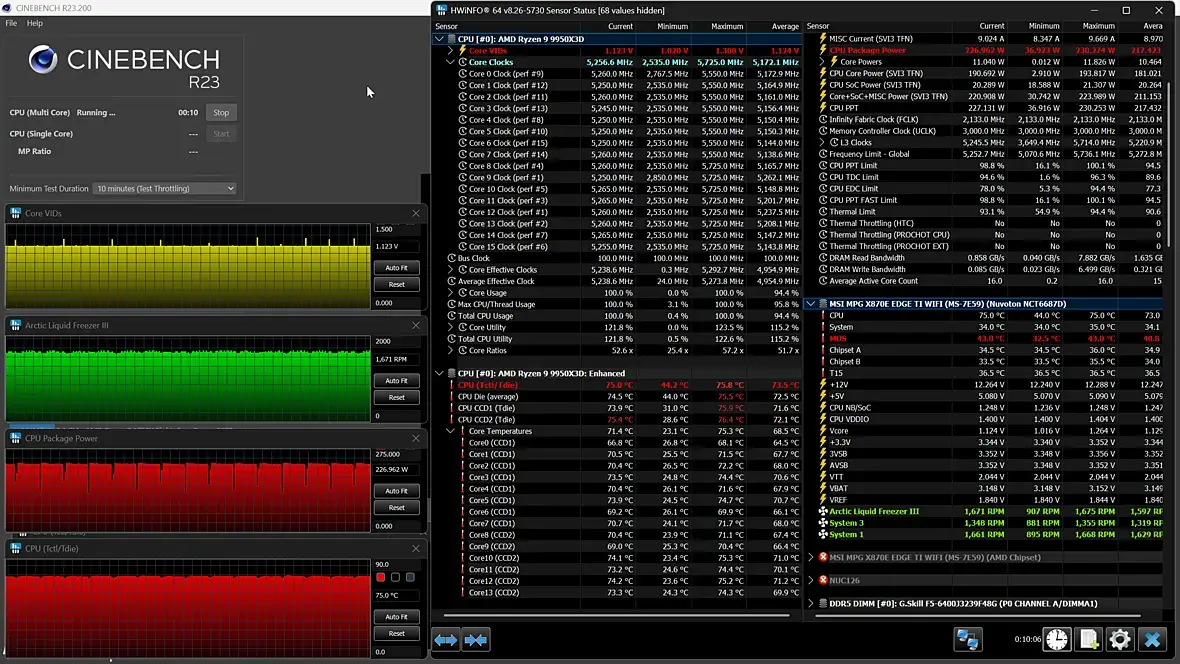
Task: Click Maximum column header in right sensor pane
Action: [x=1099, y=26]
